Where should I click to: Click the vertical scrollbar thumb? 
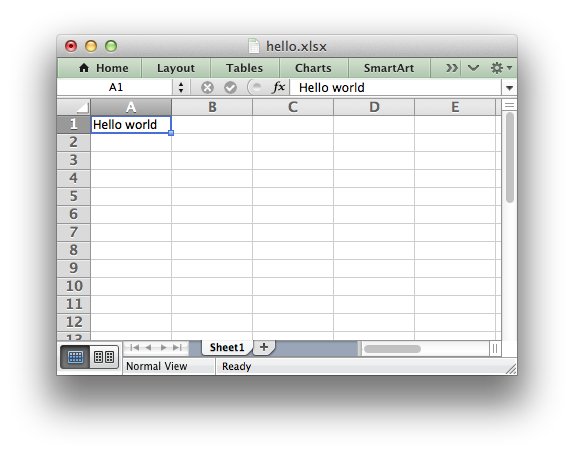pos(510,157)
